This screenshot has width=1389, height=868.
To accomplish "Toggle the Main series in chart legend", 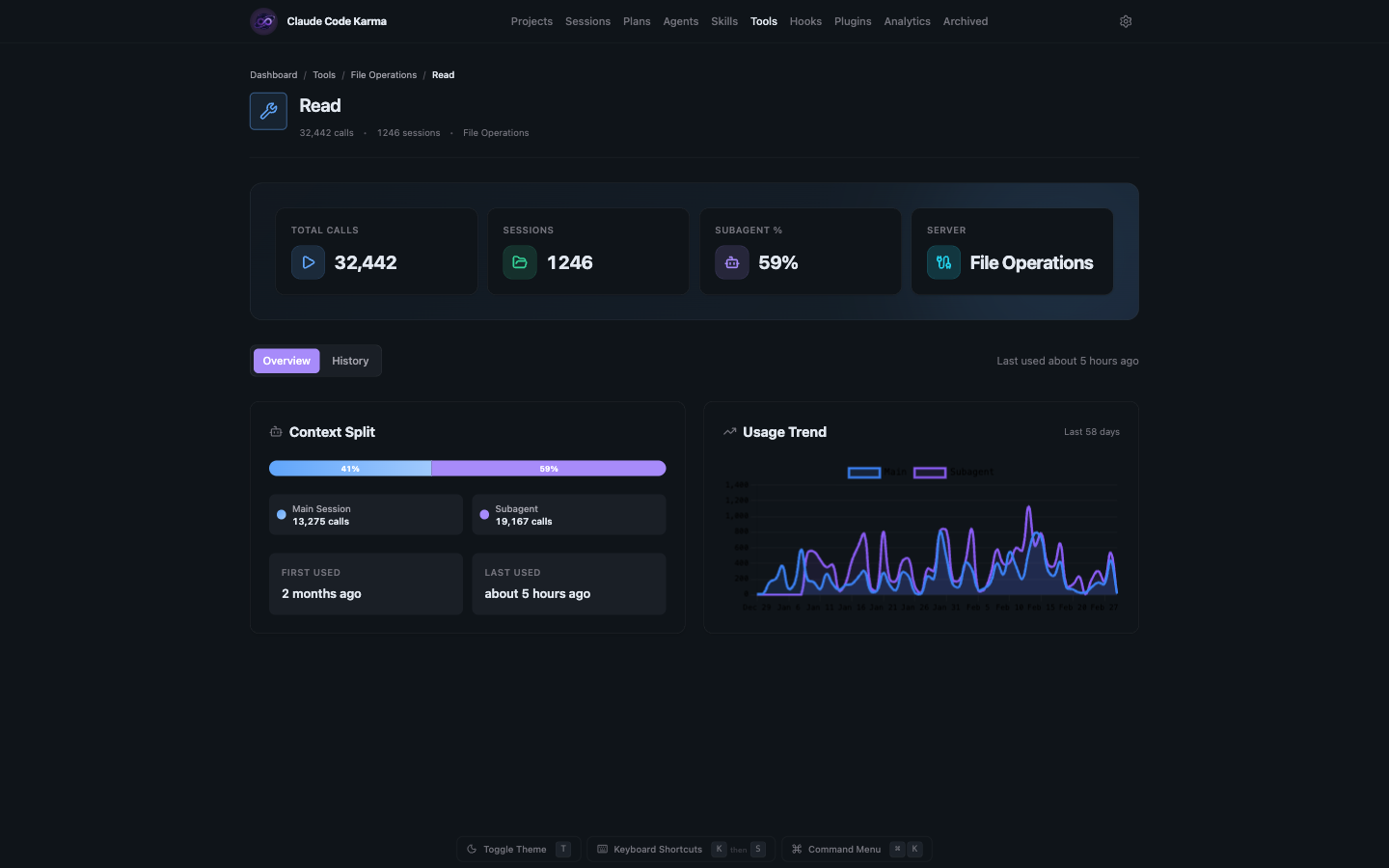I will (878, 473).
